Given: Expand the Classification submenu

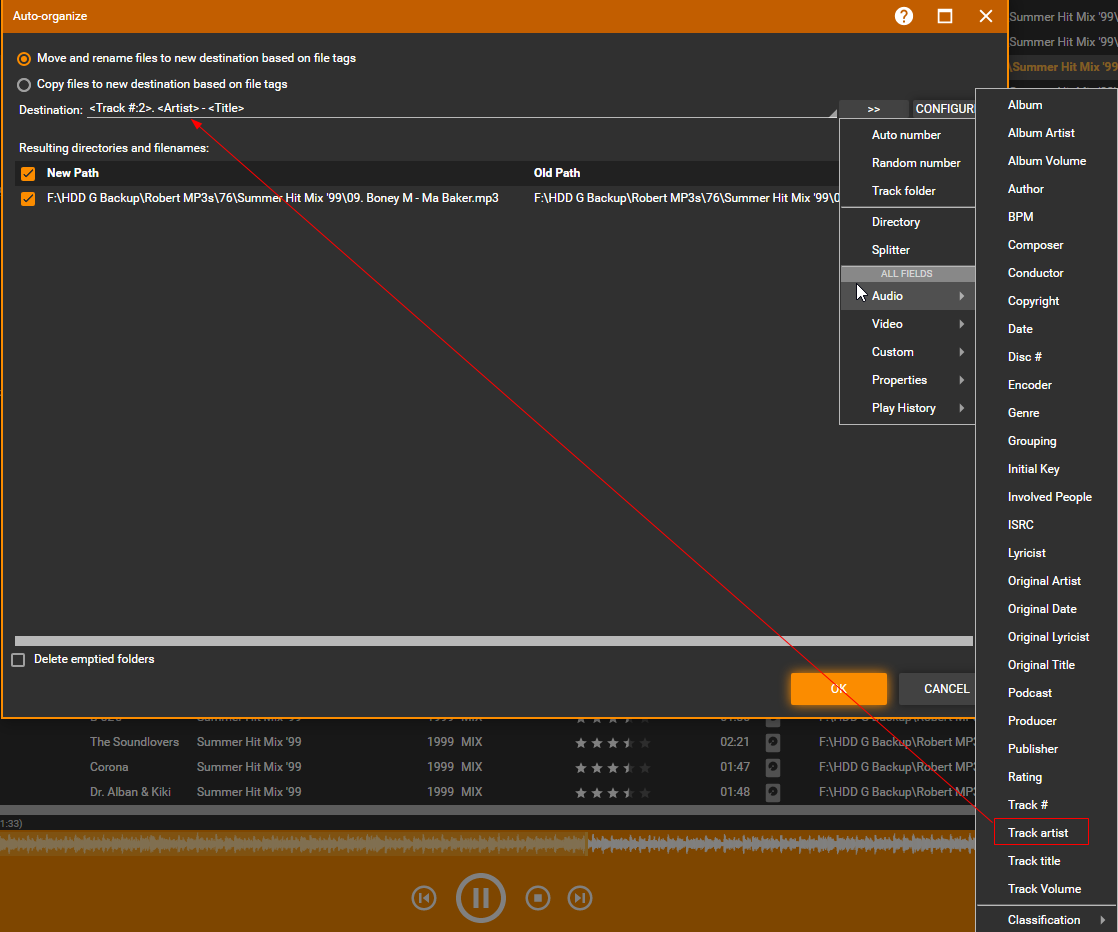Looking at the screenshot, I should 1046,920.
